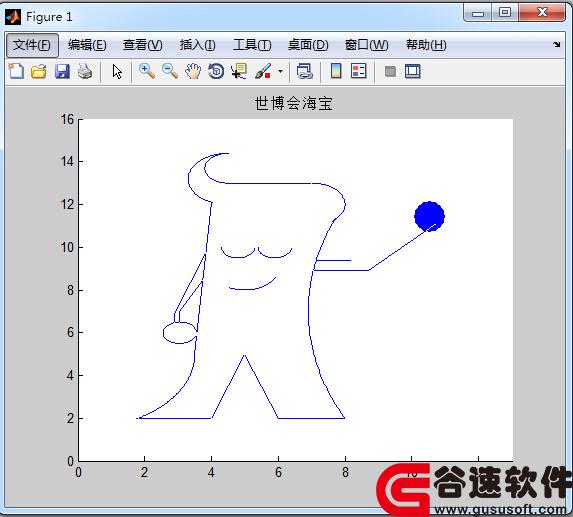Minimize the Figure 1 window
This screenshot has height=517, width=573.
[478, 14]
